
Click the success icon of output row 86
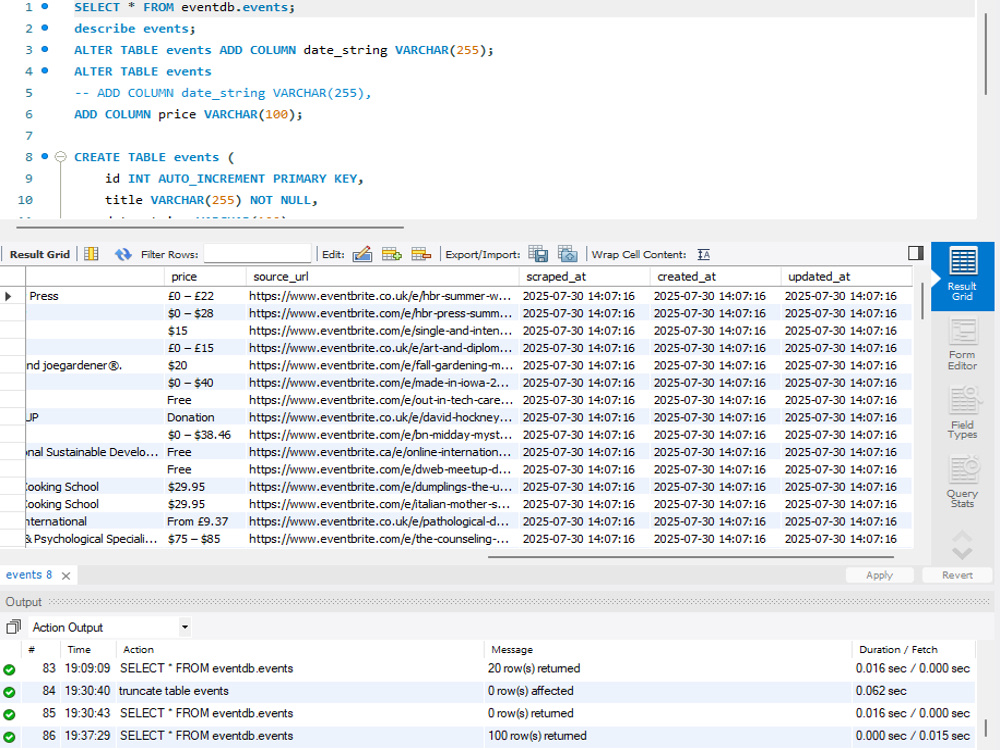pyautogui.click(x=9, y=737)
